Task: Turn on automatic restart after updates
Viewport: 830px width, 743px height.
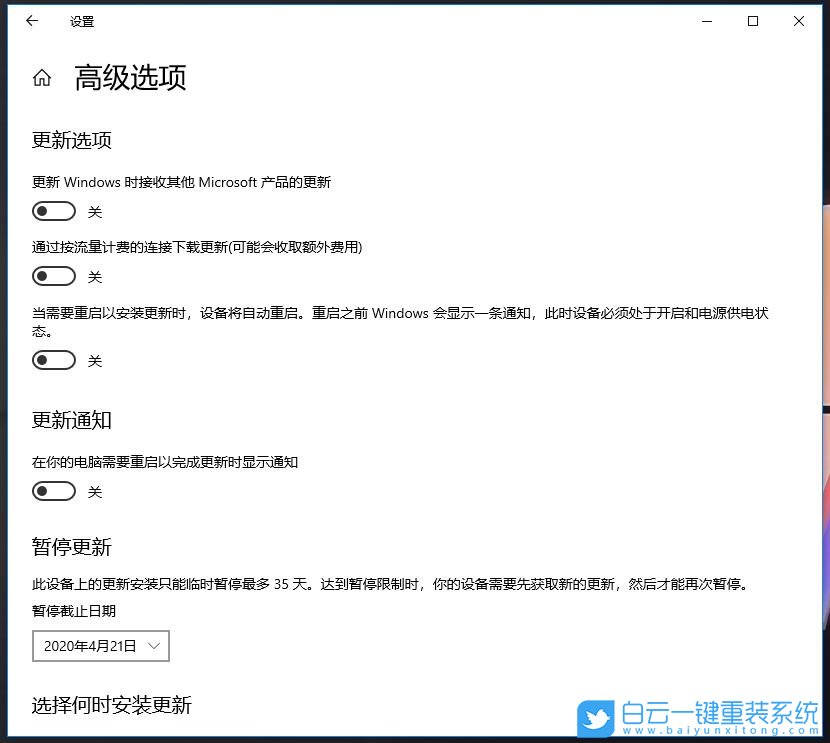Action: [54, 360]
